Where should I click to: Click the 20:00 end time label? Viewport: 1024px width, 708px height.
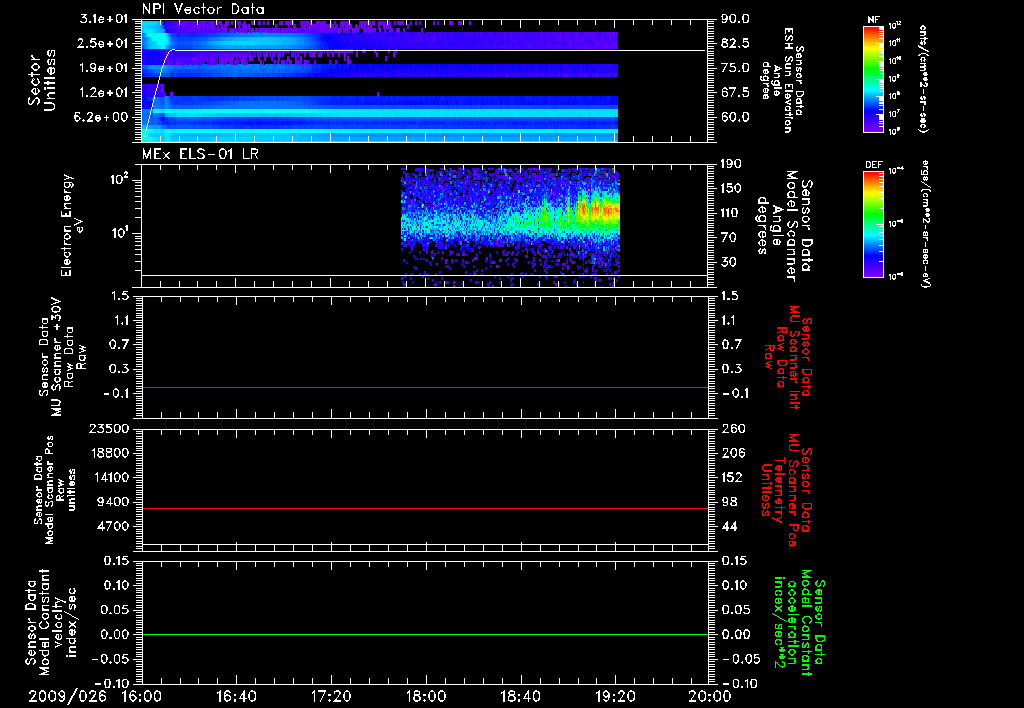pyautogui.click(x=710, y=696)
